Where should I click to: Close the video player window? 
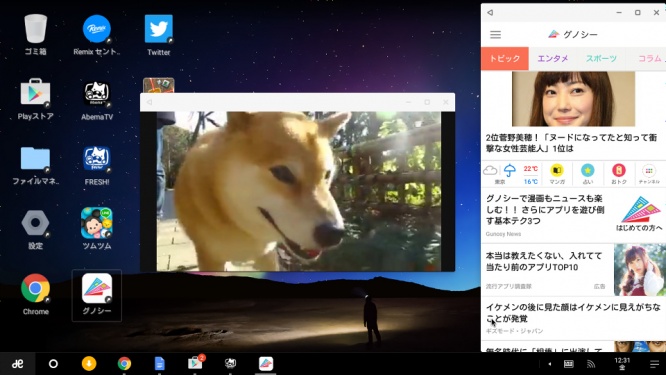tap(446, 102)
